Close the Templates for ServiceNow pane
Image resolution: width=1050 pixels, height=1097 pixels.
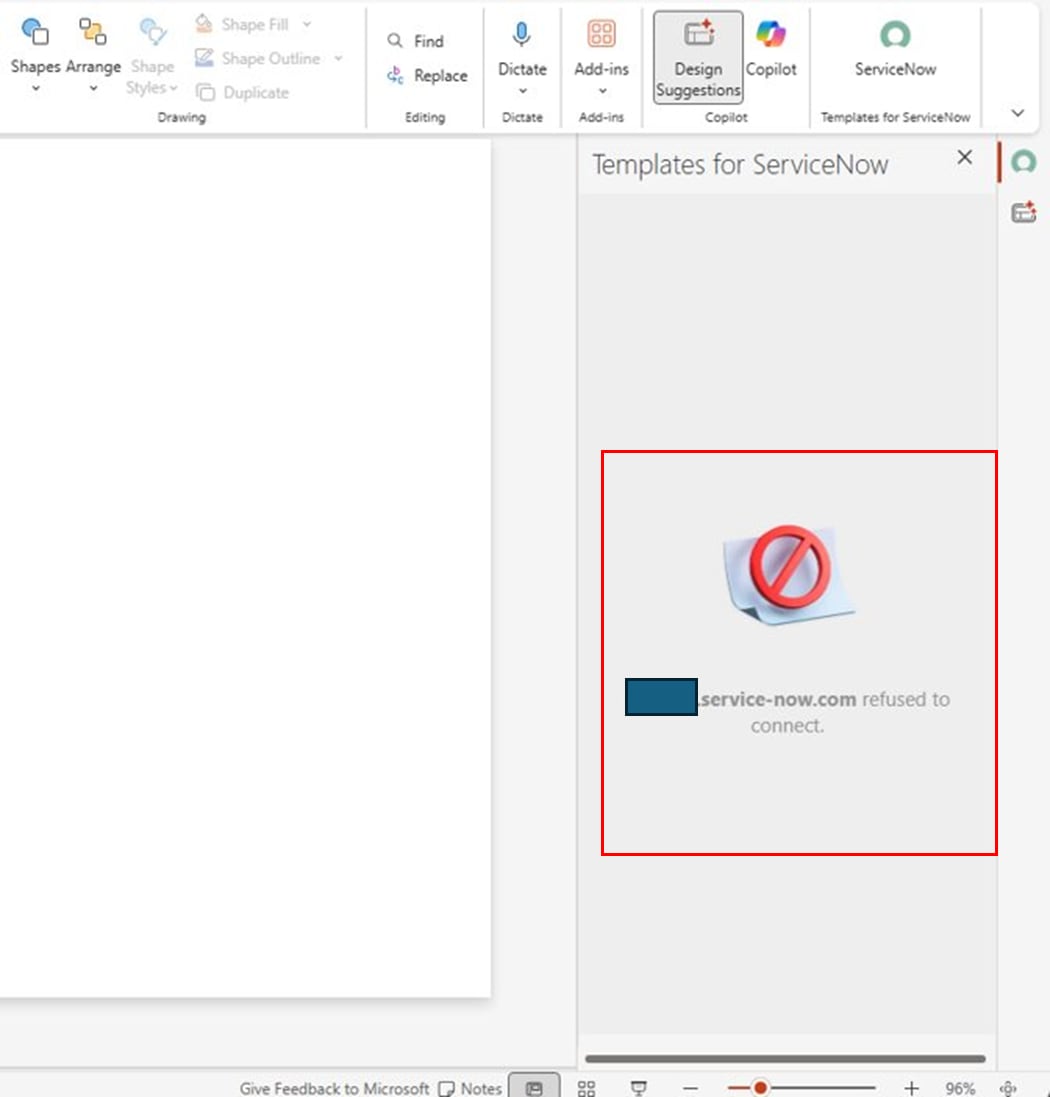click(964, 157)
